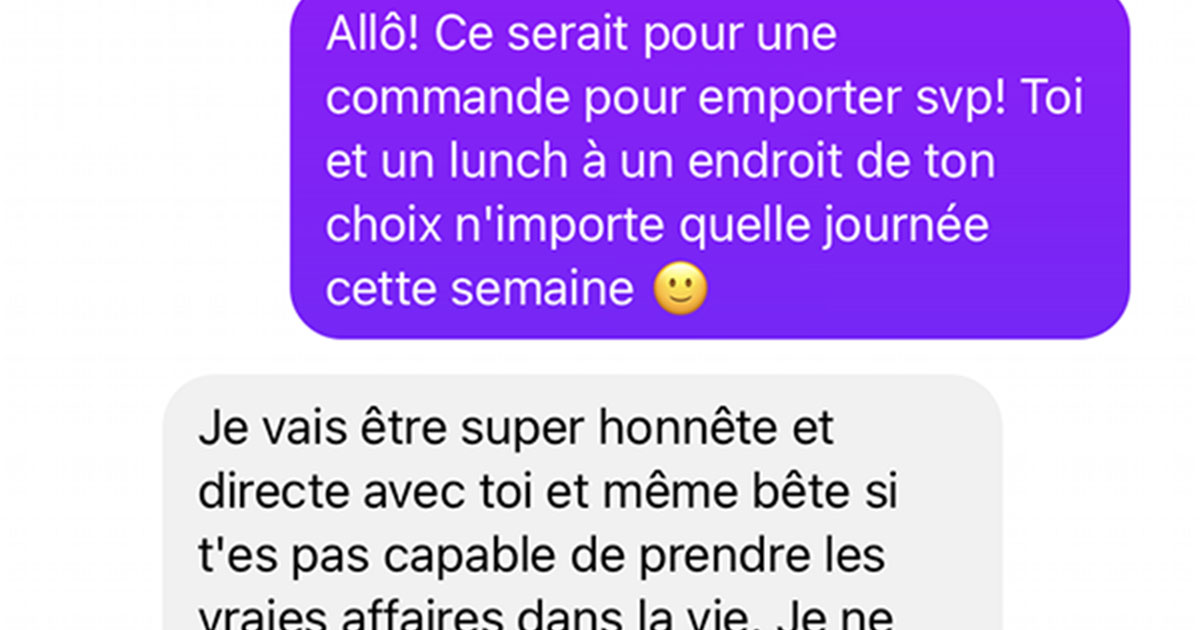Click the words "cette semaine"
Screen dimensions: 1200x630
click(x=480, y=290)
